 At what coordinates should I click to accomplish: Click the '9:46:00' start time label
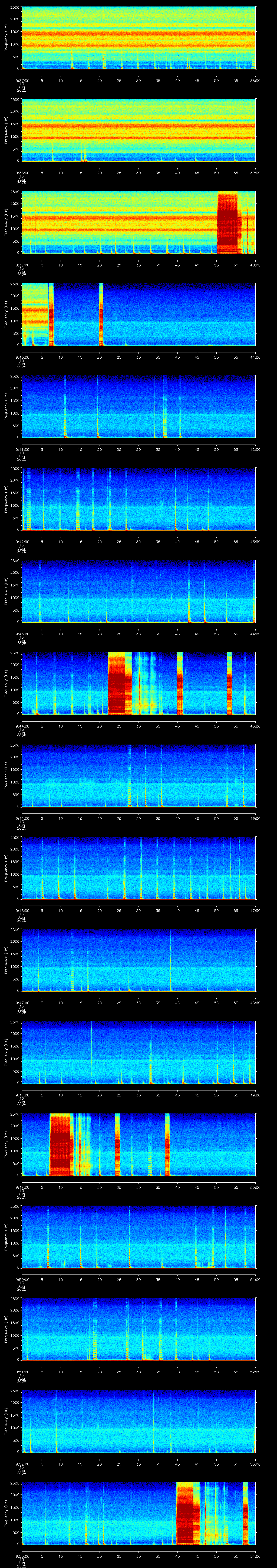click(22, 910)
